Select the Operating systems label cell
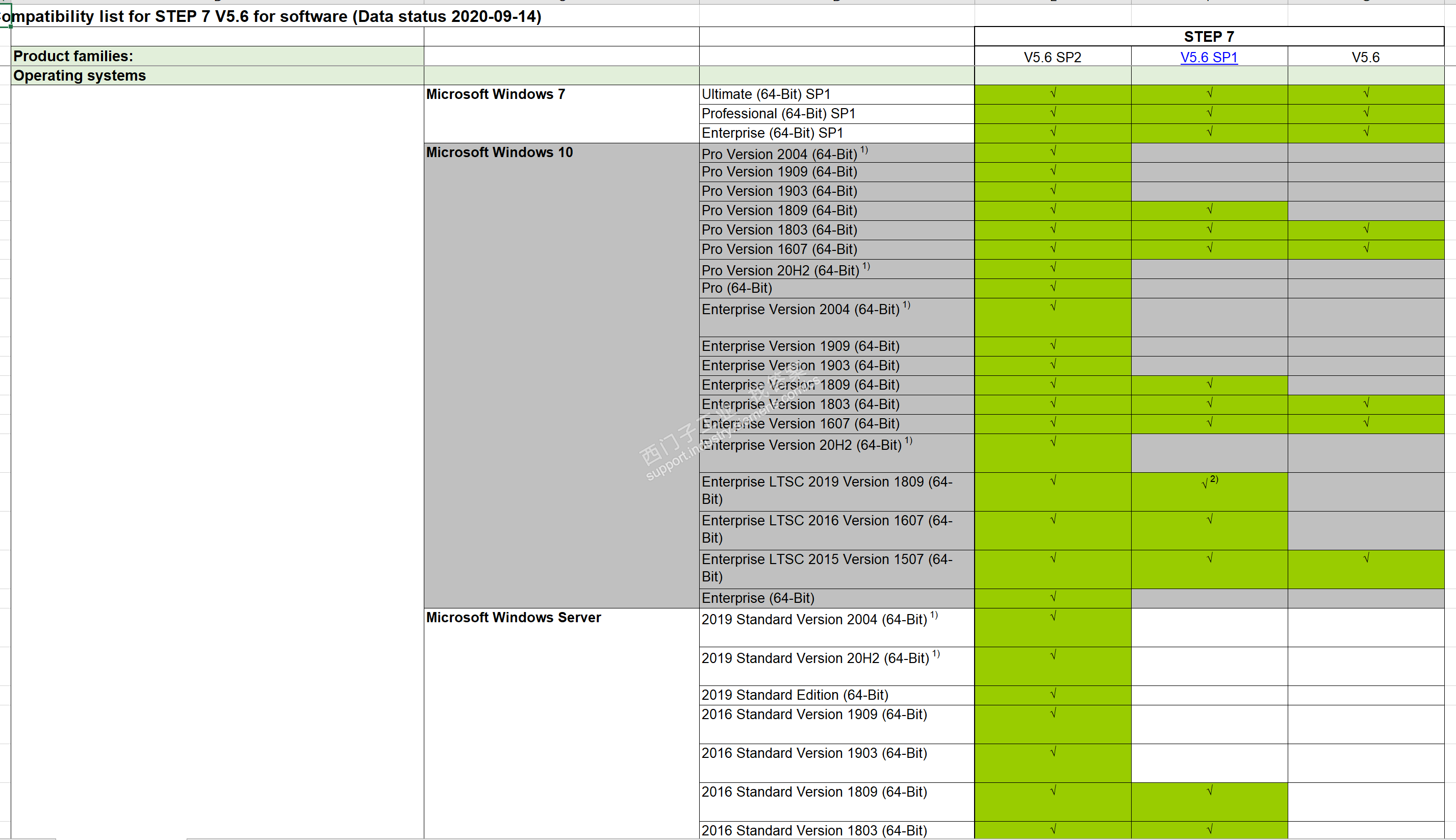 tap(80, 75)
